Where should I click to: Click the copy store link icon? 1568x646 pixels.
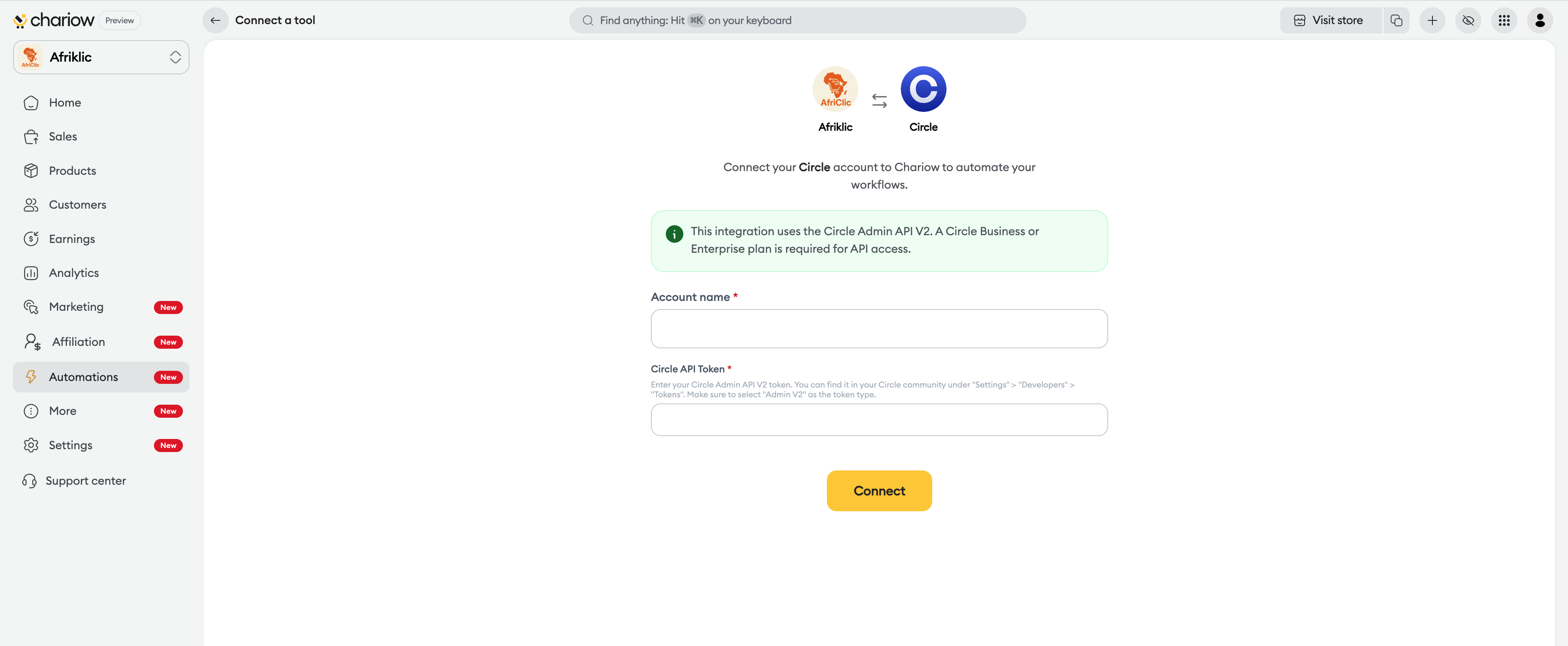click(x=1396, y=20)
